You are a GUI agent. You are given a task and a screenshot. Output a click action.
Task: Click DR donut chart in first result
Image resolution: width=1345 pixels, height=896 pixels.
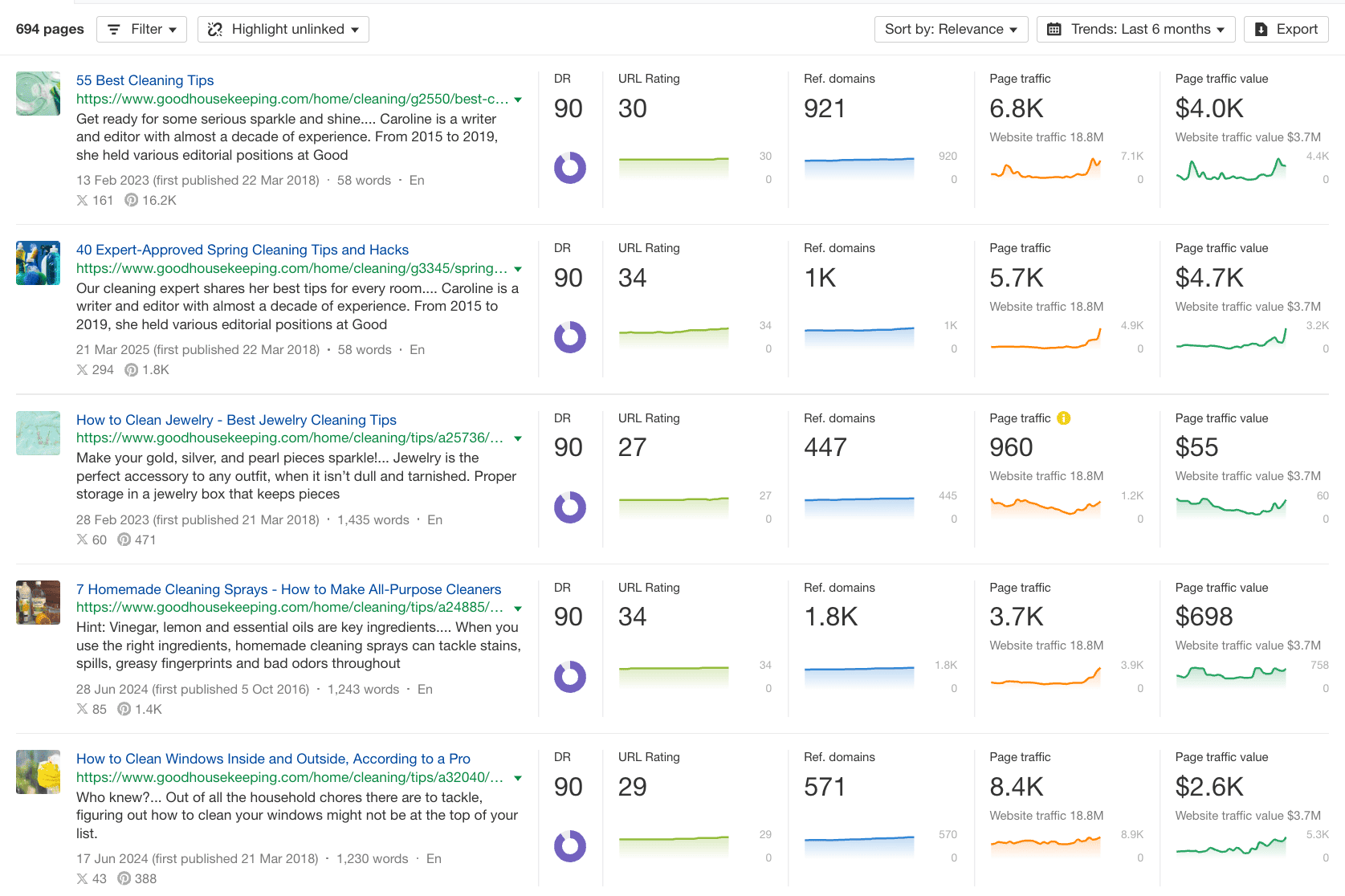(x=569, y=168)
